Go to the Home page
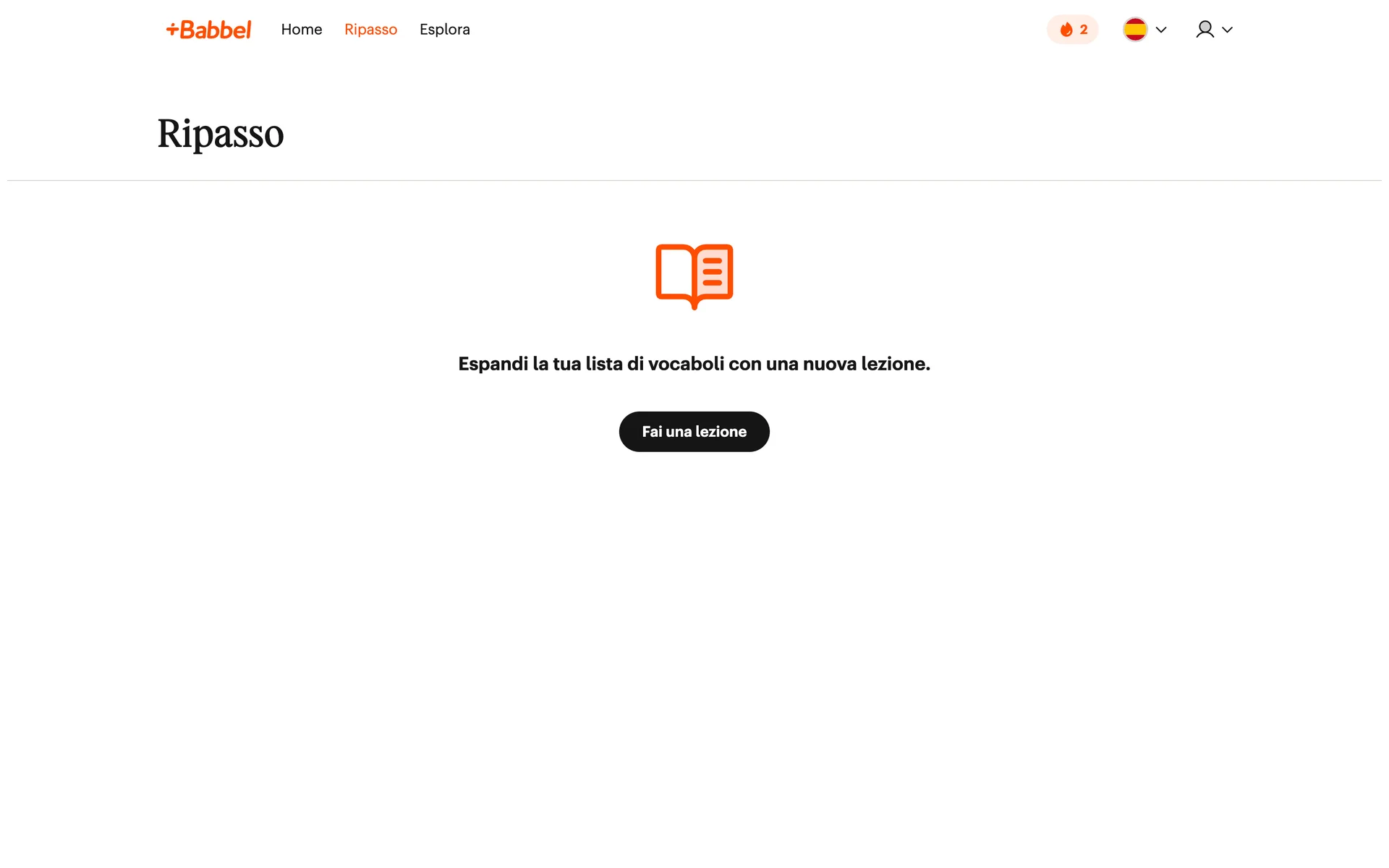The image size is (1389, 868). [301, 30]
